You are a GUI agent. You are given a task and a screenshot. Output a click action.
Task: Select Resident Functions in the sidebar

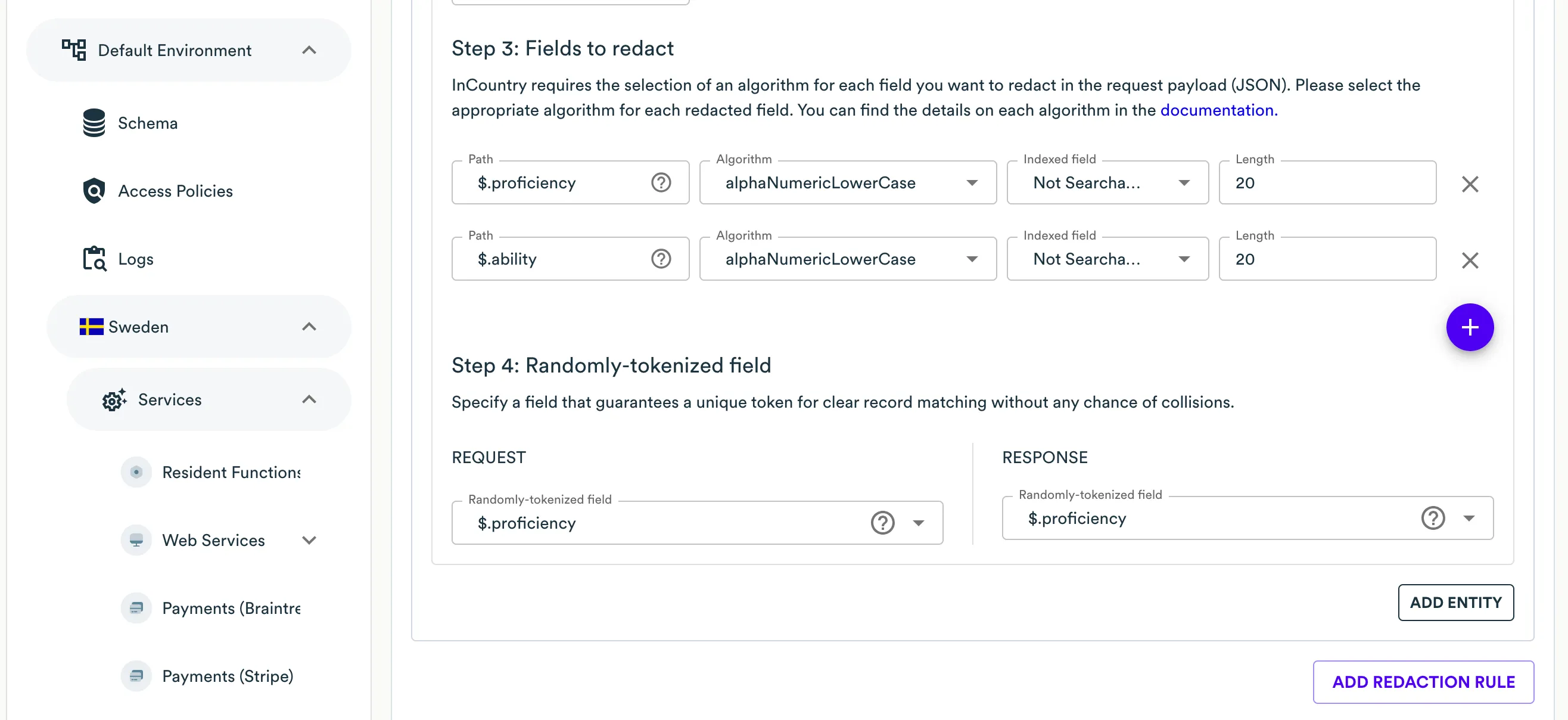[x=230, y=471]
